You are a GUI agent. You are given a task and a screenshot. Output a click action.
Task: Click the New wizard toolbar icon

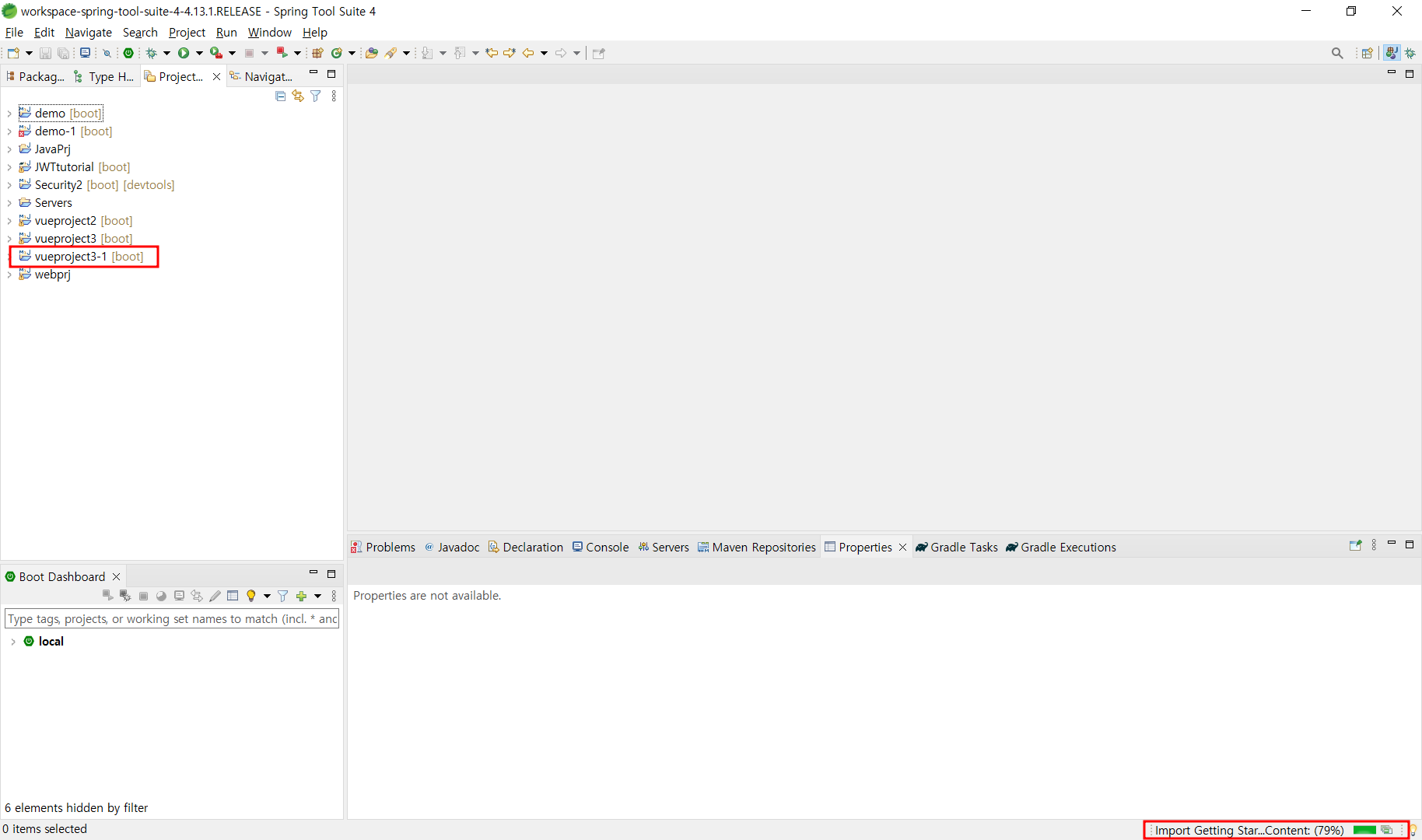(x=13, y=53)
